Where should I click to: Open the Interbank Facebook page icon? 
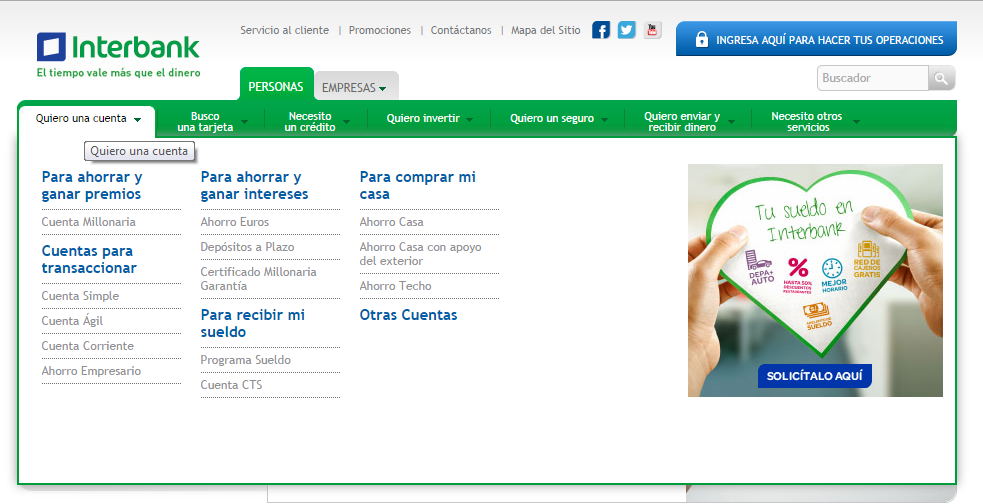[x=601, y=29]
